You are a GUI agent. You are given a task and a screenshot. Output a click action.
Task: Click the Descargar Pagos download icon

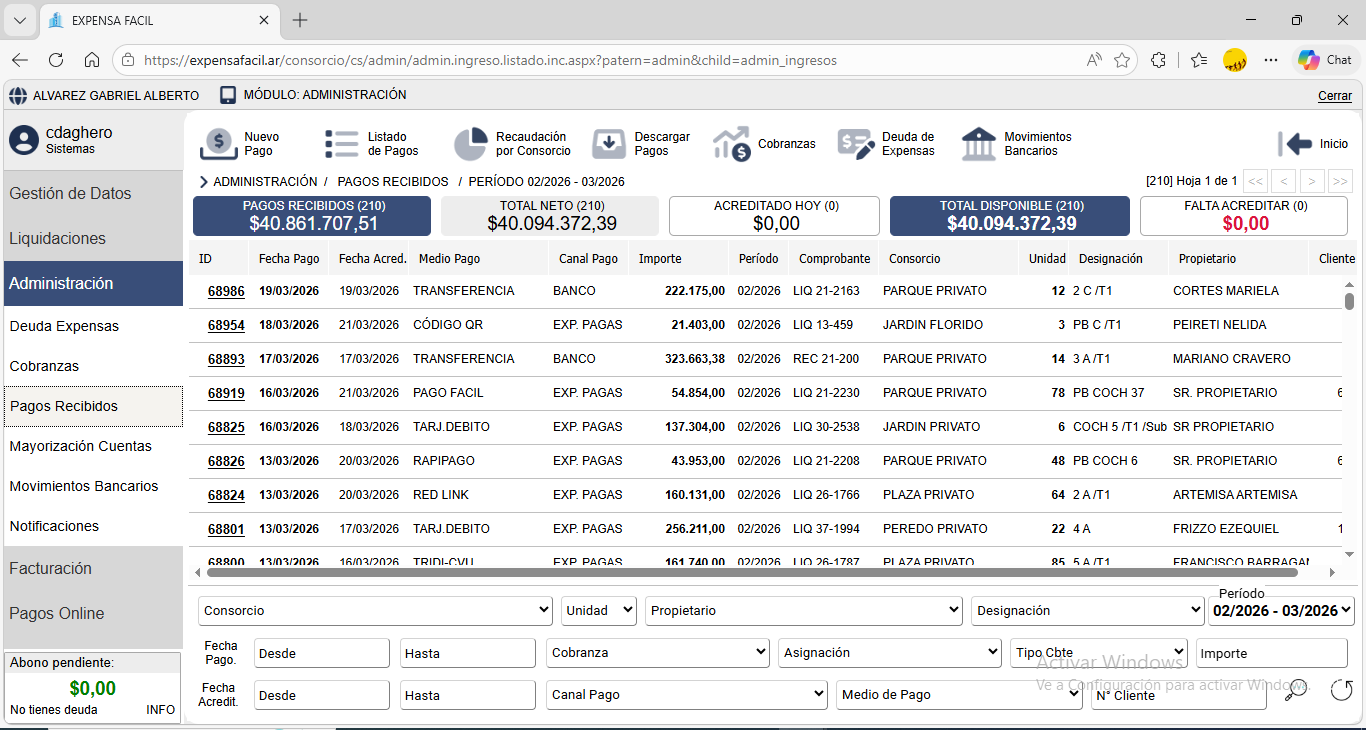coord(609,144)
